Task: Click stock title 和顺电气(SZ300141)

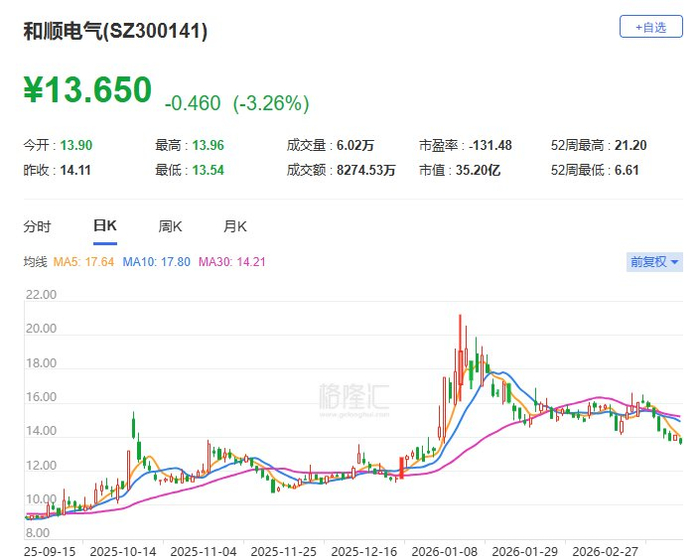Action: click(x=115, y=31)
